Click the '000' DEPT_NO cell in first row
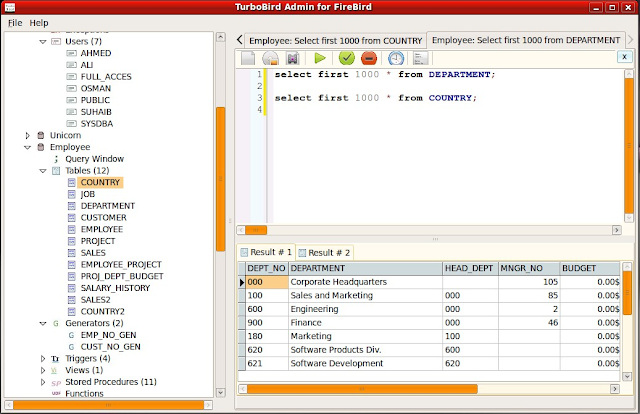Viewport: 640px width, 414px height. pyautogui.click(x=267, y=282)
